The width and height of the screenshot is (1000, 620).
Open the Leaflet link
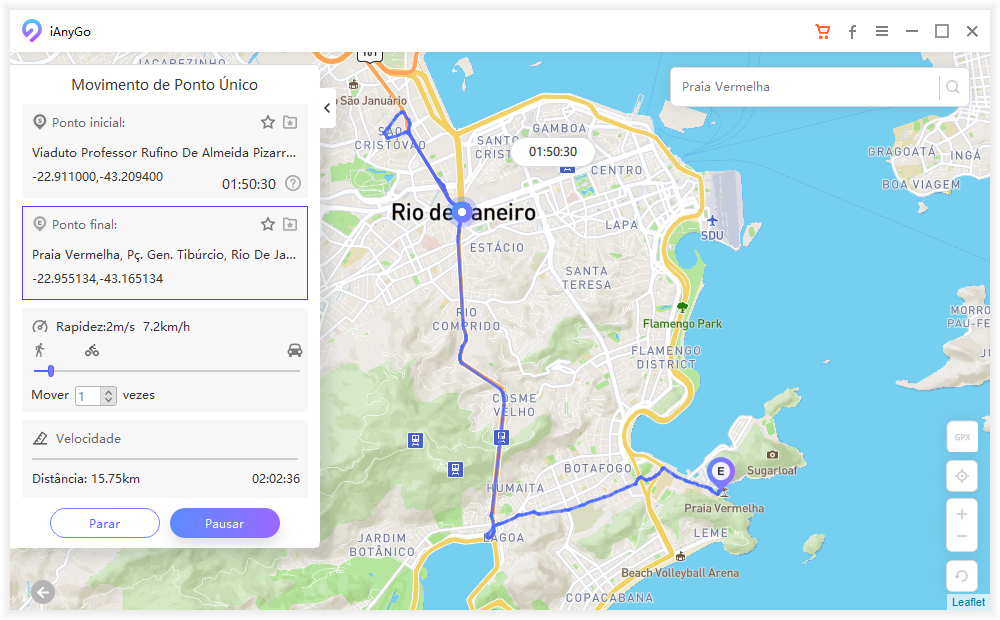968,602
